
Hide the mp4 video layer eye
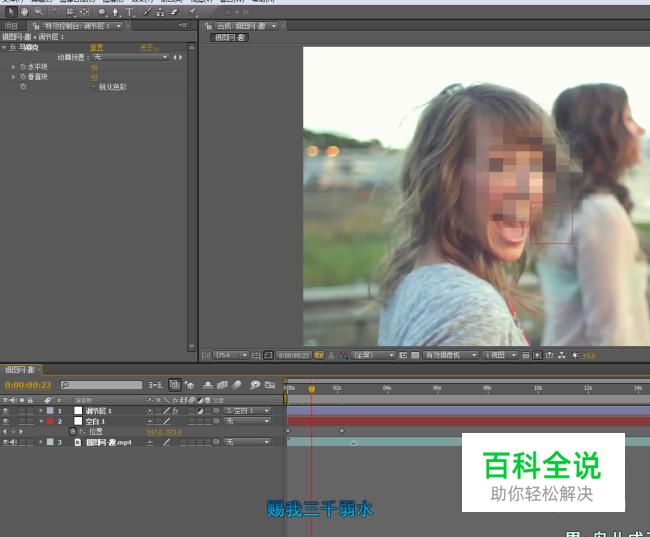click(5, 442)
